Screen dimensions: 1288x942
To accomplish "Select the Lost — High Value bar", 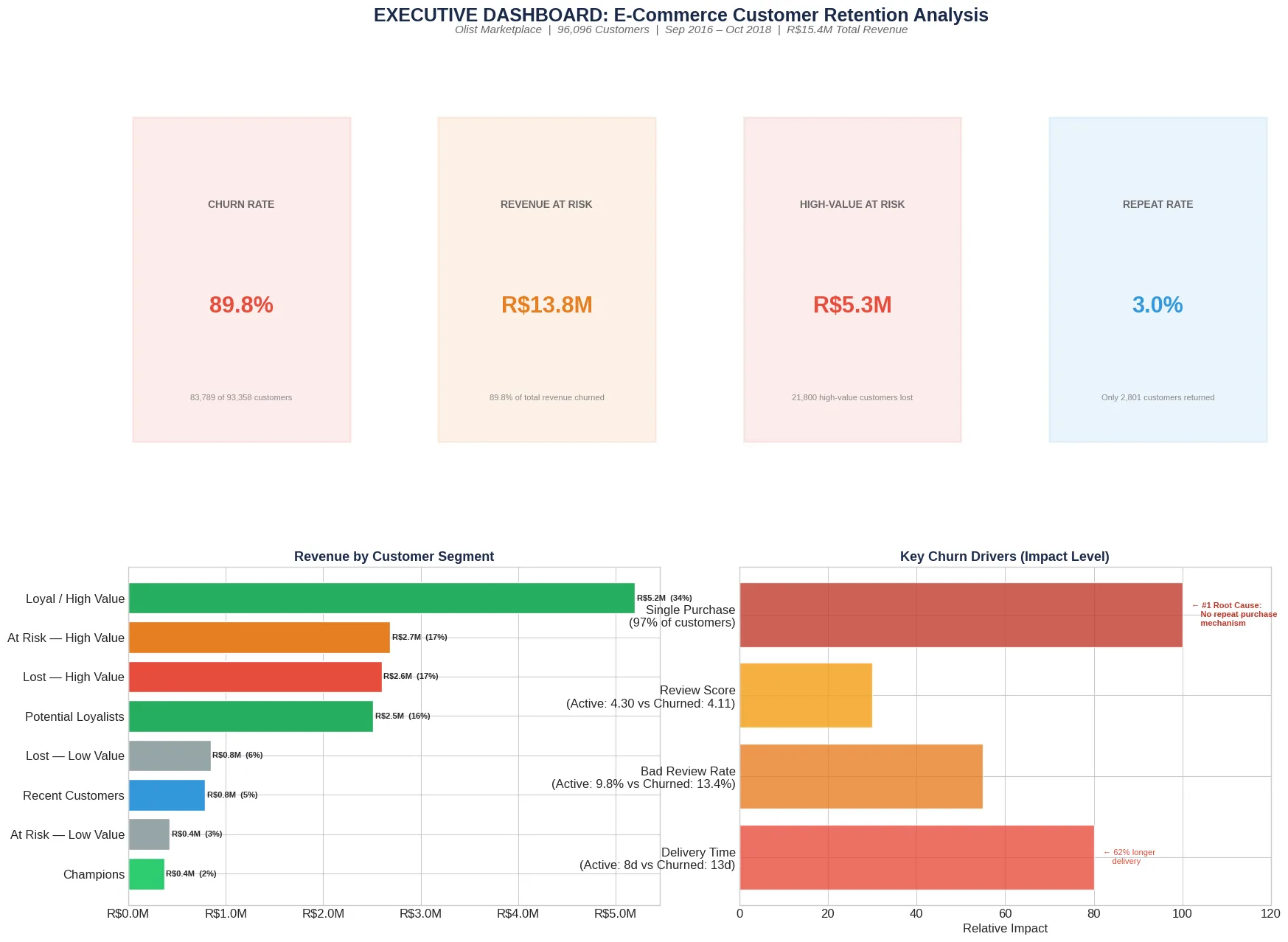I will (x=255, y=677).
